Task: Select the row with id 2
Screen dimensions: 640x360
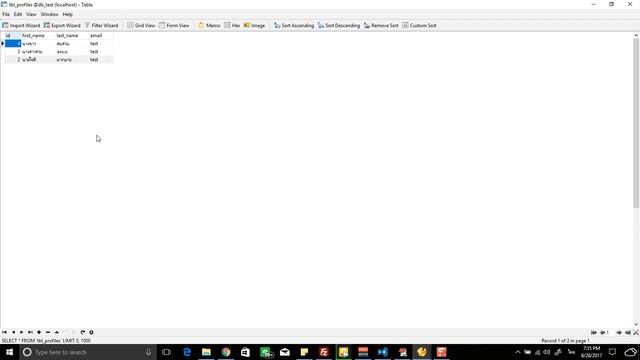Action: click(x=59, y=60)
